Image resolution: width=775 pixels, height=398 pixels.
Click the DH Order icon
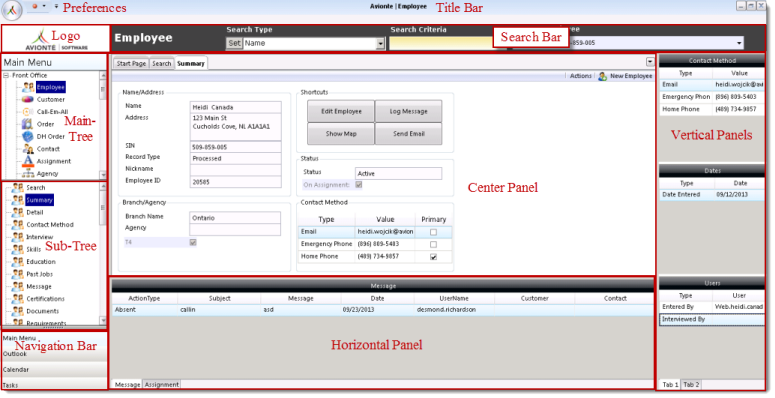pos(28,136)
